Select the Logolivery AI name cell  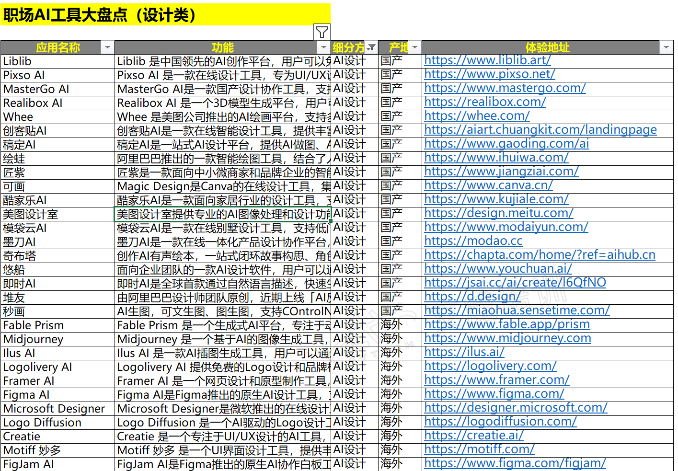[58, 367]
